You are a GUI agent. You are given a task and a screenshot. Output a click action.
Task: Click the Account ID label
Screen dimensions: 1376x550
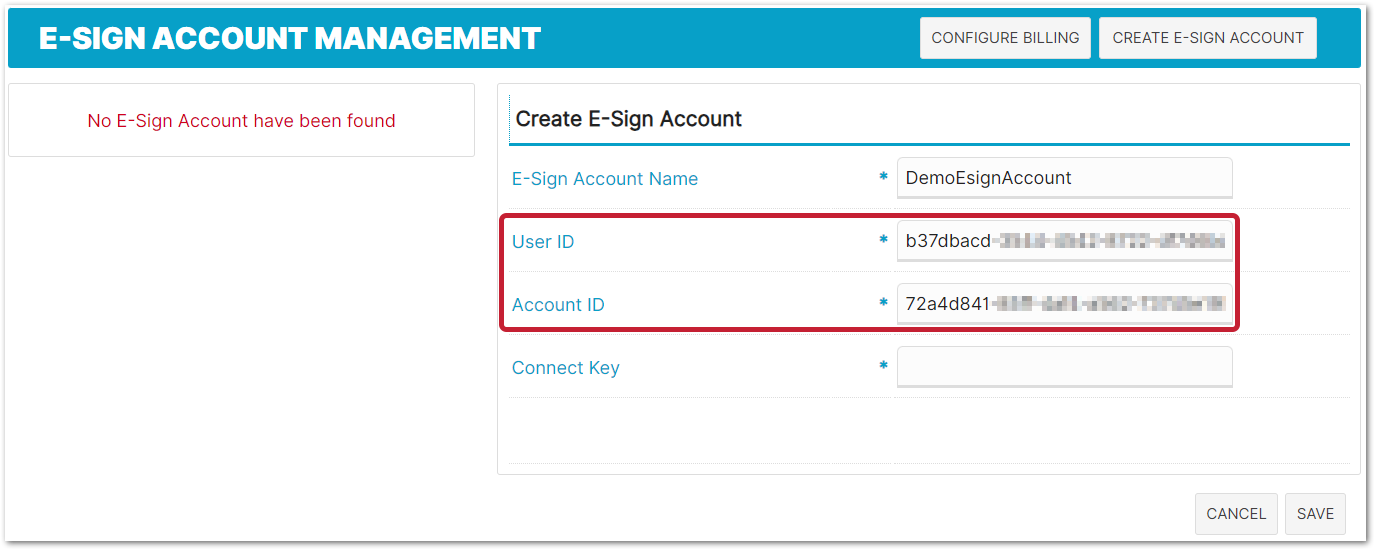point(558,305)
